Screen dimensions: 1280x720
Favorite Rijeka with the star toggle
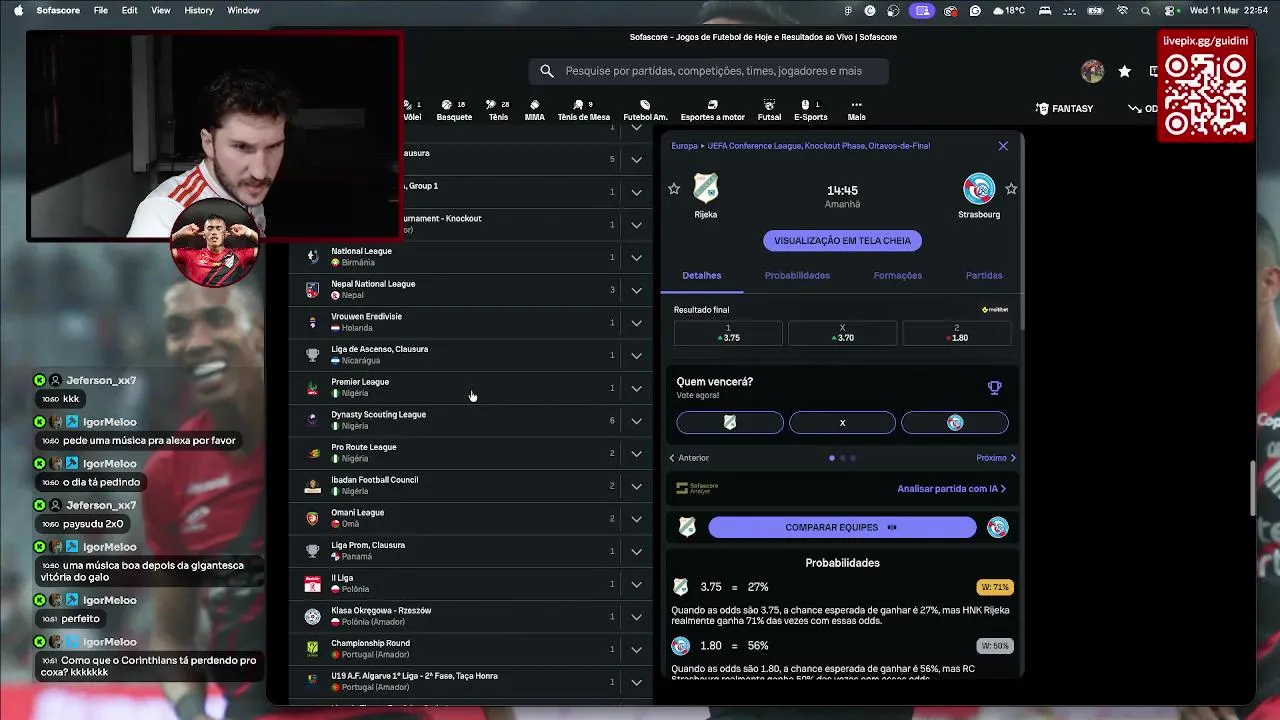coord(674,189)
